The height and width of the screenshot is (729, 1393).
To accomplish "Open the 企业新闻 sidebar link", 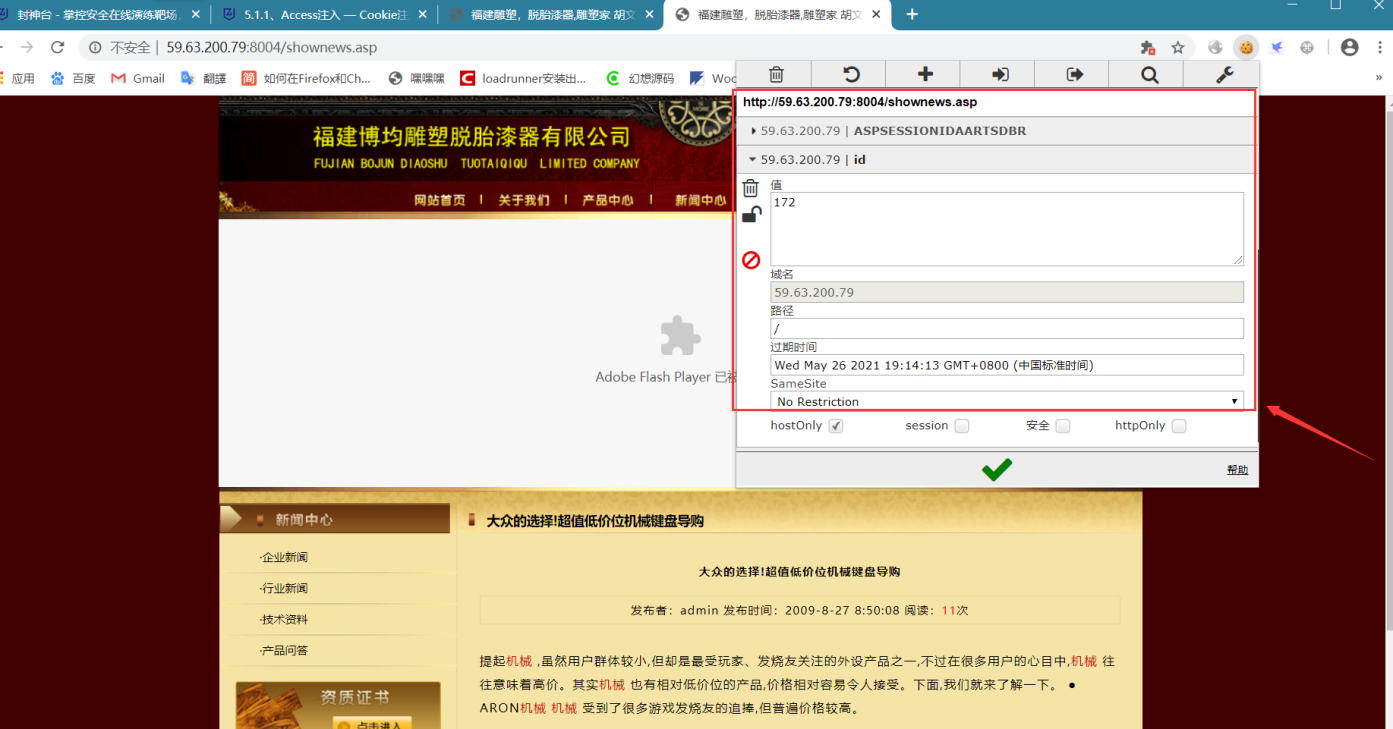I will click(284, 558).
